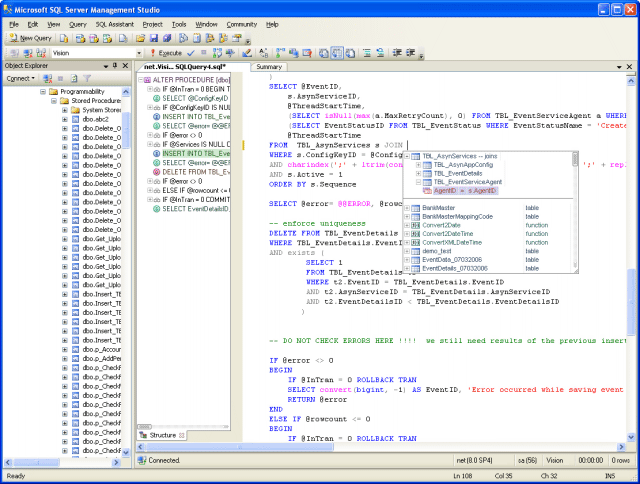Click the Increase Indent icon
This screenshot has width=640, height=484.
coord(410,53)
